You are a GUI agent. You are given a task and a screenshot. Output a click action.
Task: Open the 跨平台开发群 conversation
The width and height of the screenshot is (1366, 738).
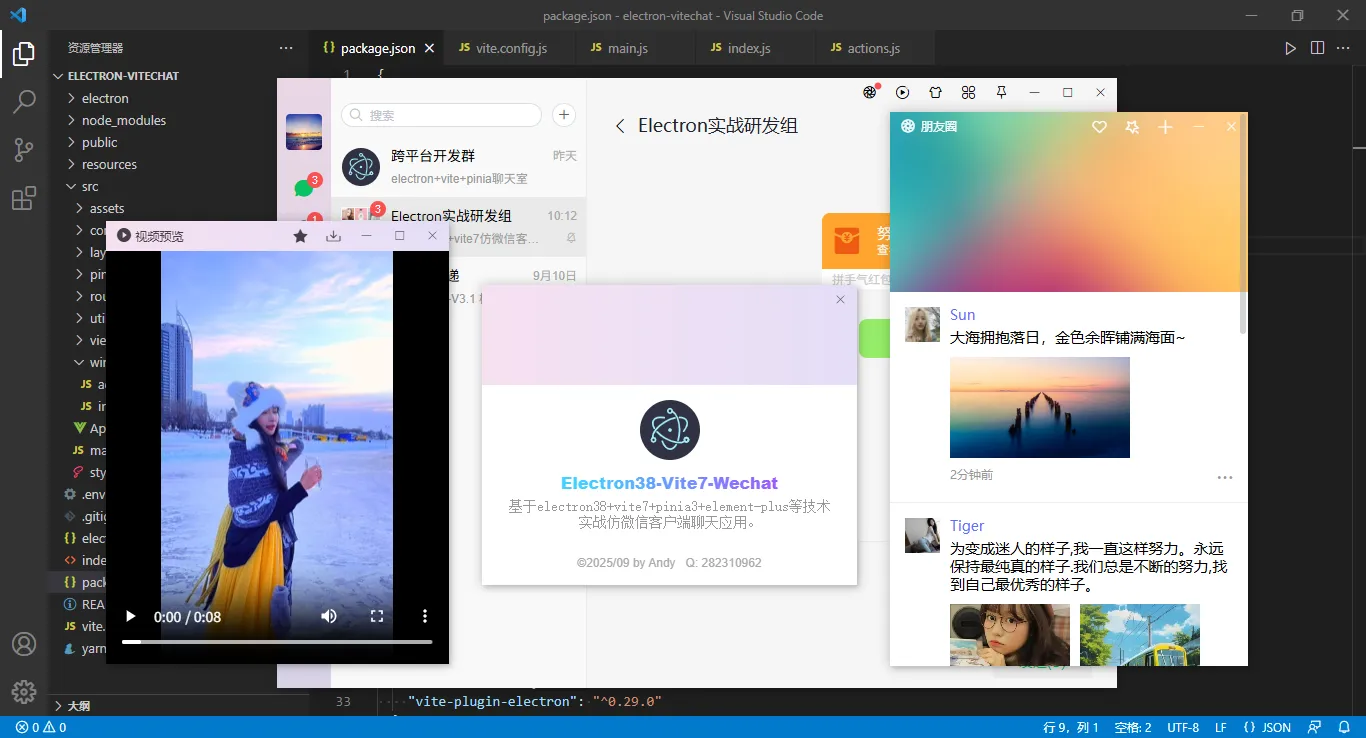pos(459,167)
